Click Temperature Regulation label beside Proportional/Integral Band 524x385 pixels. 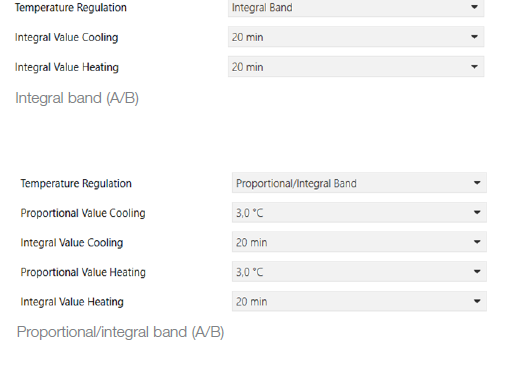pos(76,183)
